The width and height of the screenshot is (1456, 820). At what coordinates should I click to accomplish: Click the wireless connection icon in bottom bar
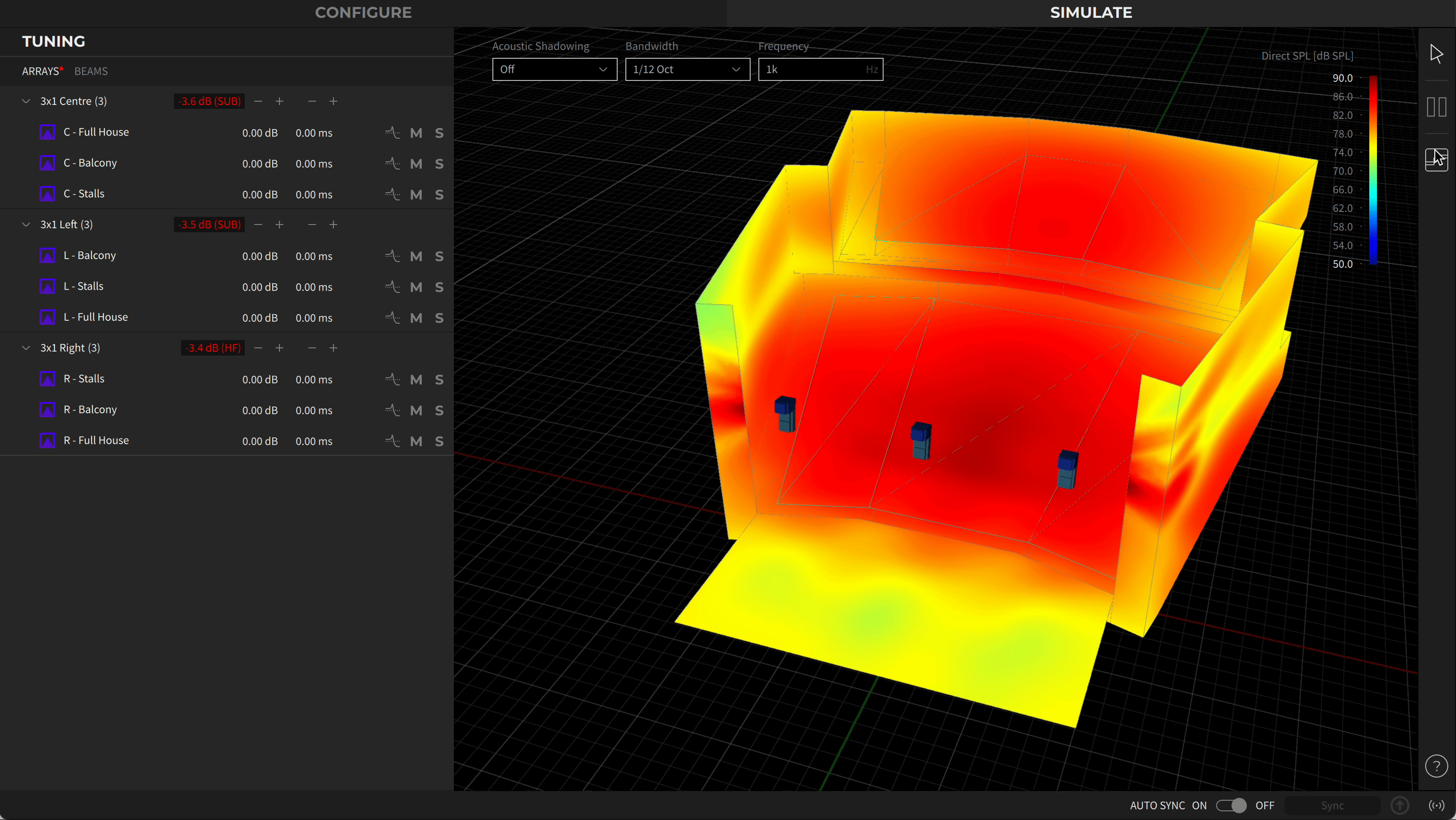pyautogui.click(x=1436, y=806)
